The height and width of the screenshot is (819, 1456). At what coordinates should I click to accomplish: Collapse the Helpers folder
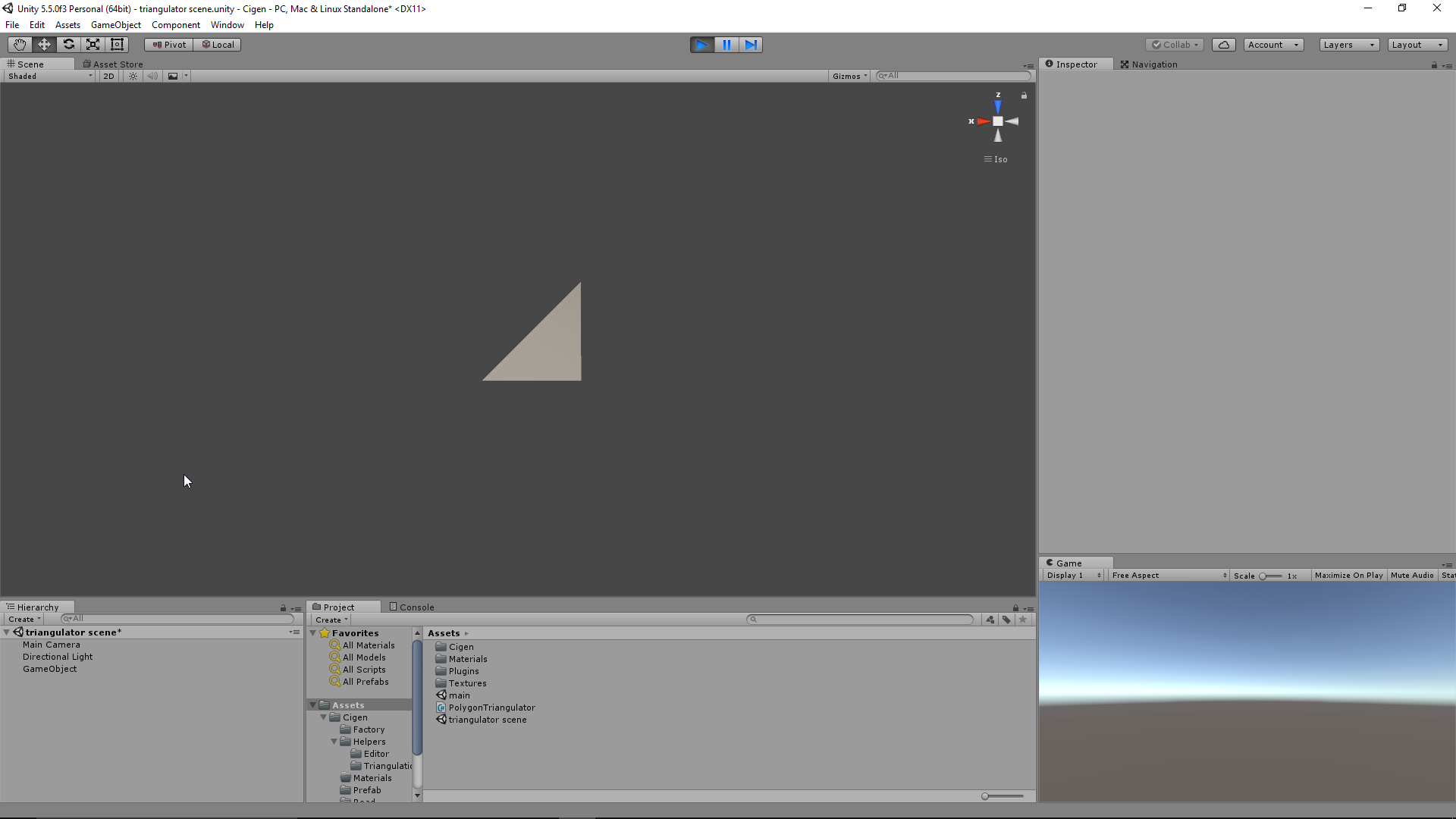click(x=334, y=742)
